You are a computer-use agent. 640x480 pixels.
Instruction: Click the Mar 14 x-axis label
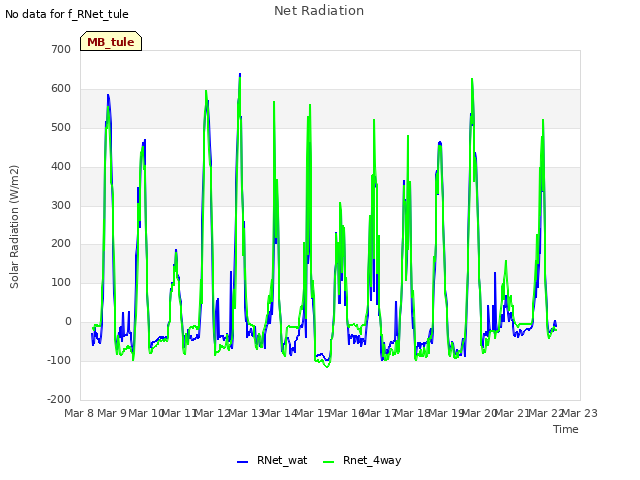point(279,413)
